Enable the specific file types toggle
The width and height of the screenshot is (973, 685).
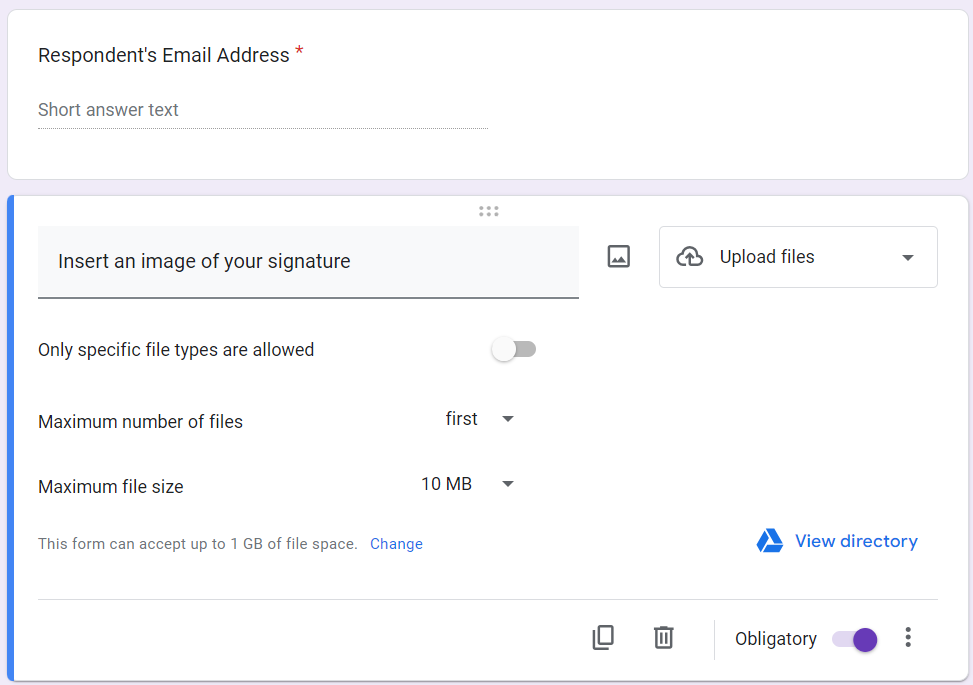[x=513, y=348]
